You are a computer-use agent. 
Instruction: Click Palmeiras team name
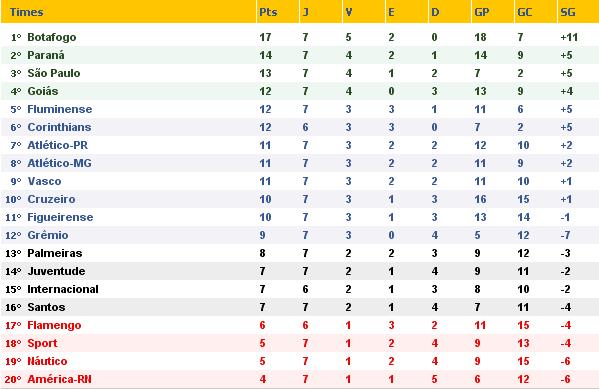(55, 253)
